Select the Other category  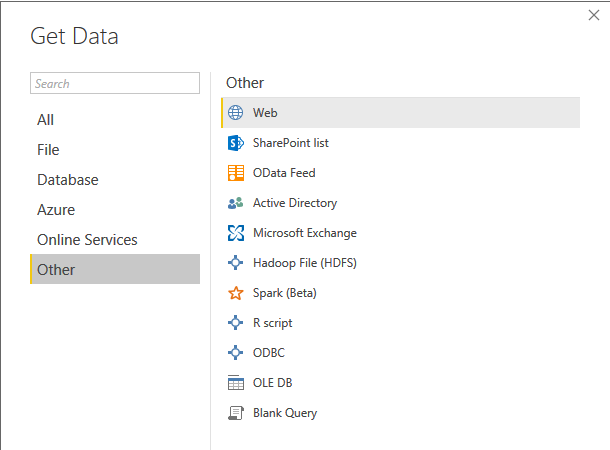click(x=115, y=269)
